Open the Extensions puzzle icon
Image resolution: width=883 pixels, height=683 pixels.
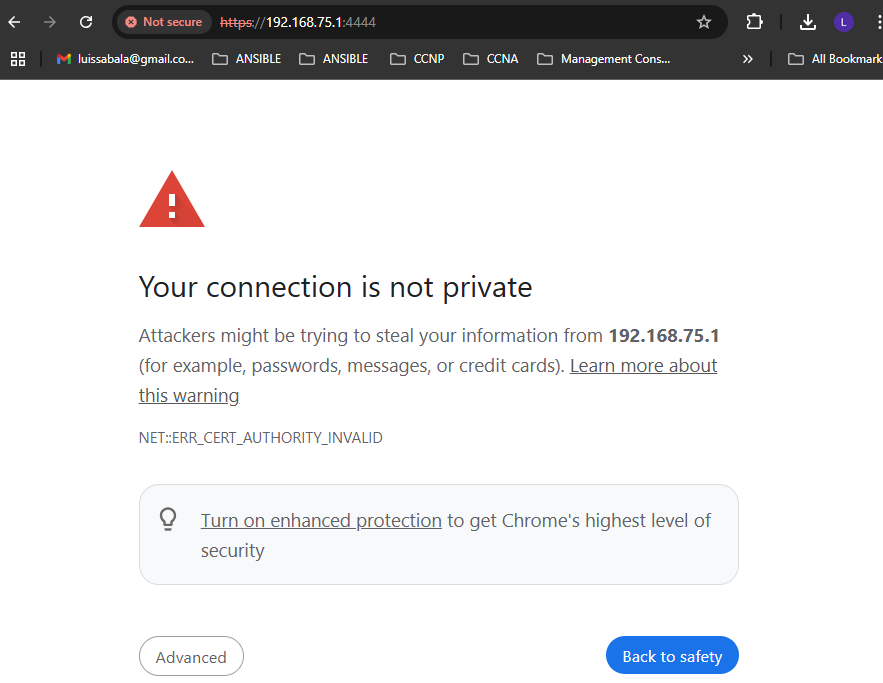click(x=754, y=22)
